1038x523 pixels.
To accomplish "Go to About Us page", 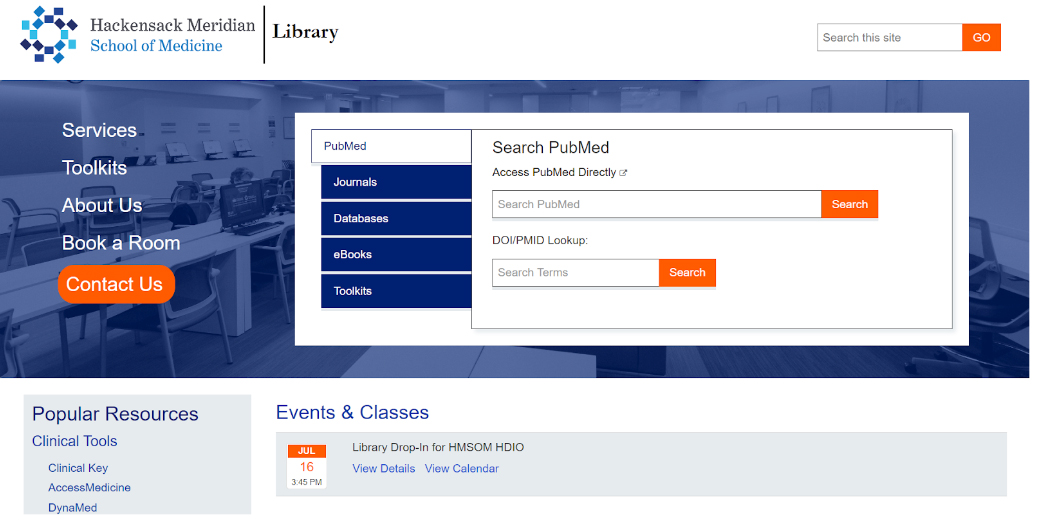I will point(102,206).
